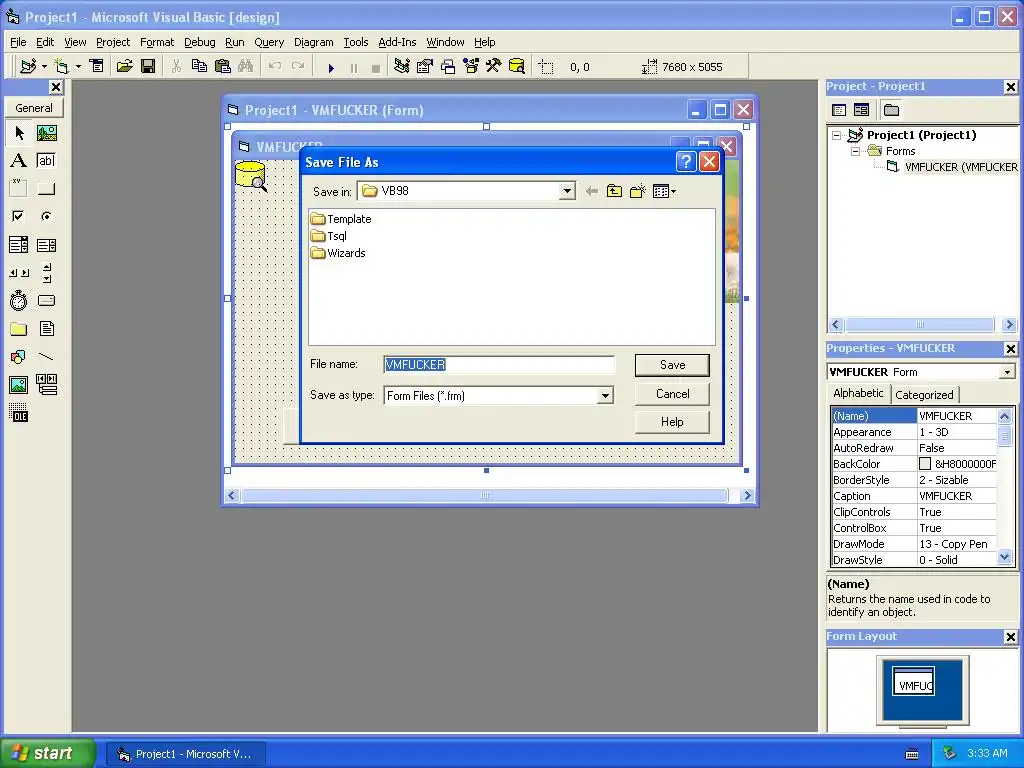Select the FileListBox tool
This screenshot has height=768, width=1024.
pyautogui.click(x=46, y=328)
